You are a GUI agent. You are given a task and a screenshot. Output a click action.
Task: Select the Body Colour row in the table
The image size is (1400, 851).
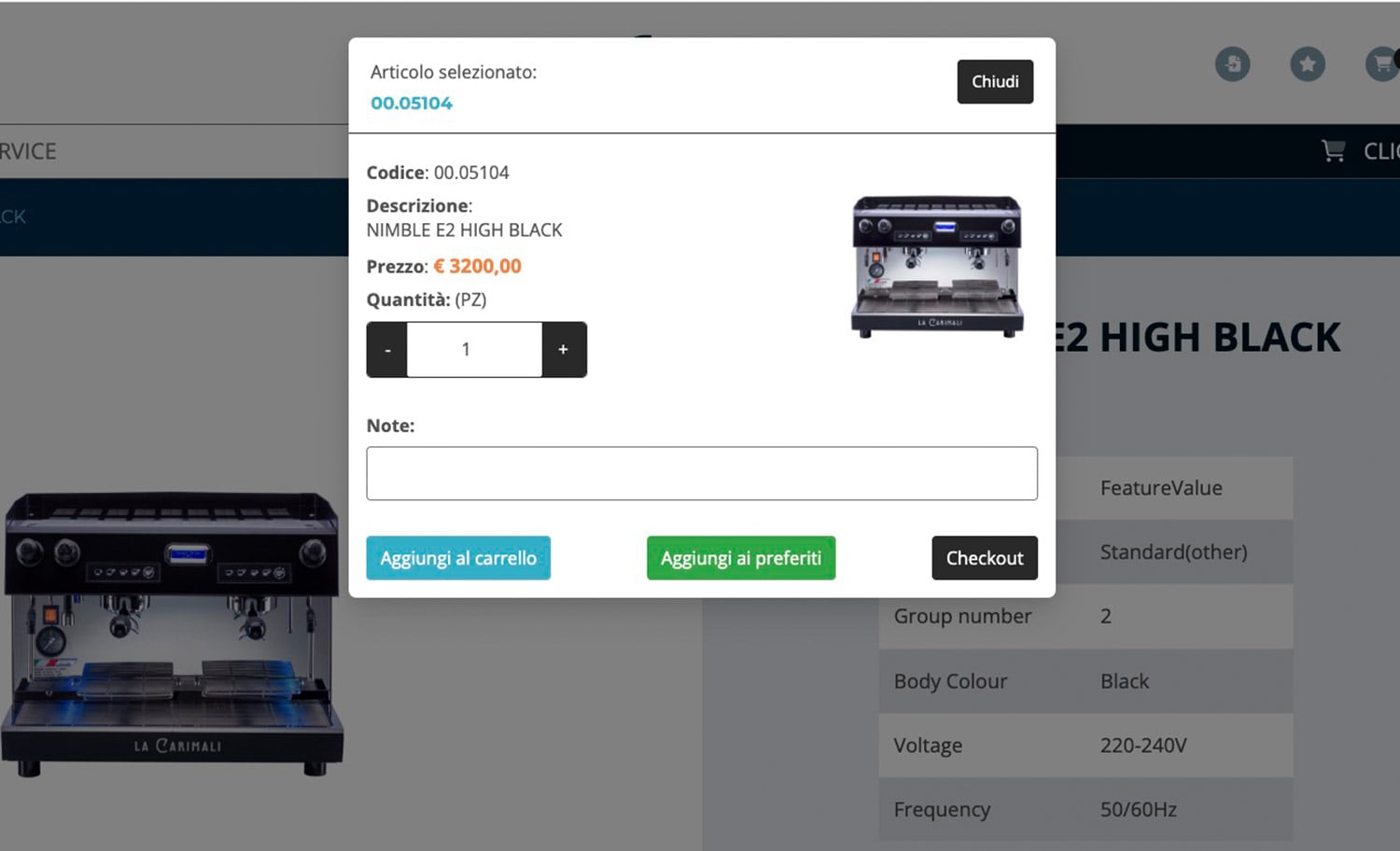click(x=1085, y=681)
